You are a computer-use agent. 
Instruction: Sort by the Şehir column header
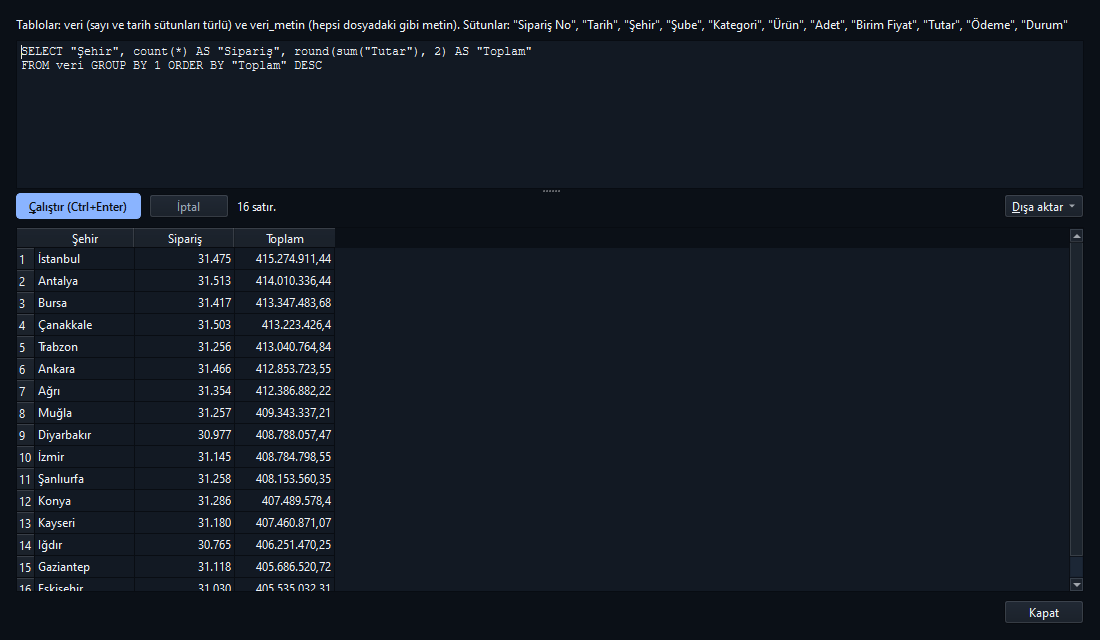pos(84,239)
